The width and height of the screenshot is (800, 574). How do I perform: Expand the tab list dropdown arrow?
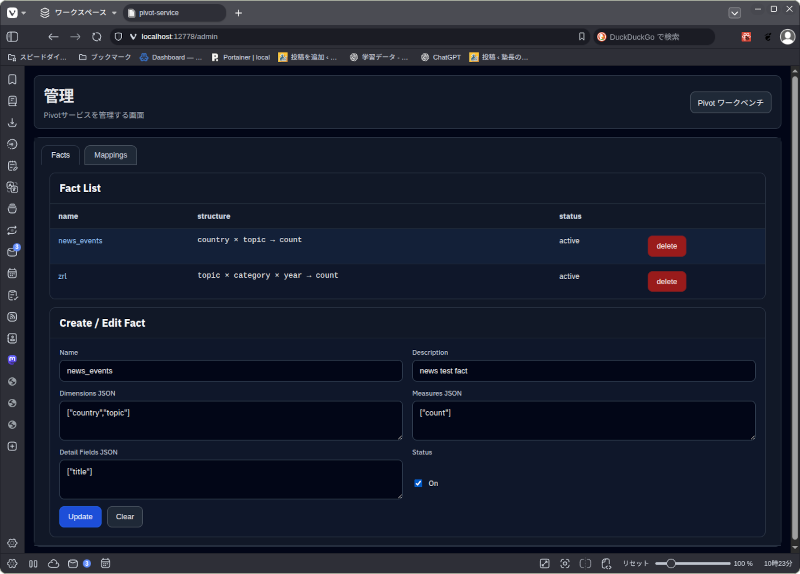[735, 13]
